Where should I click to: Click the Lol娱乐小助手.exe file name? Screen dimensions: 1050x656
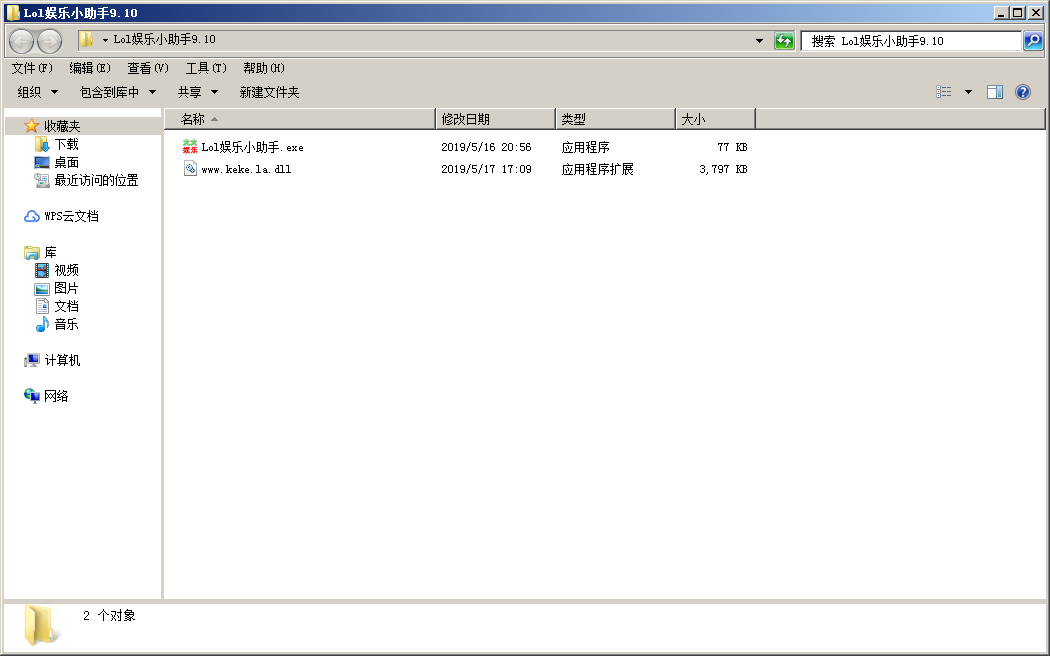coord(252,147)
